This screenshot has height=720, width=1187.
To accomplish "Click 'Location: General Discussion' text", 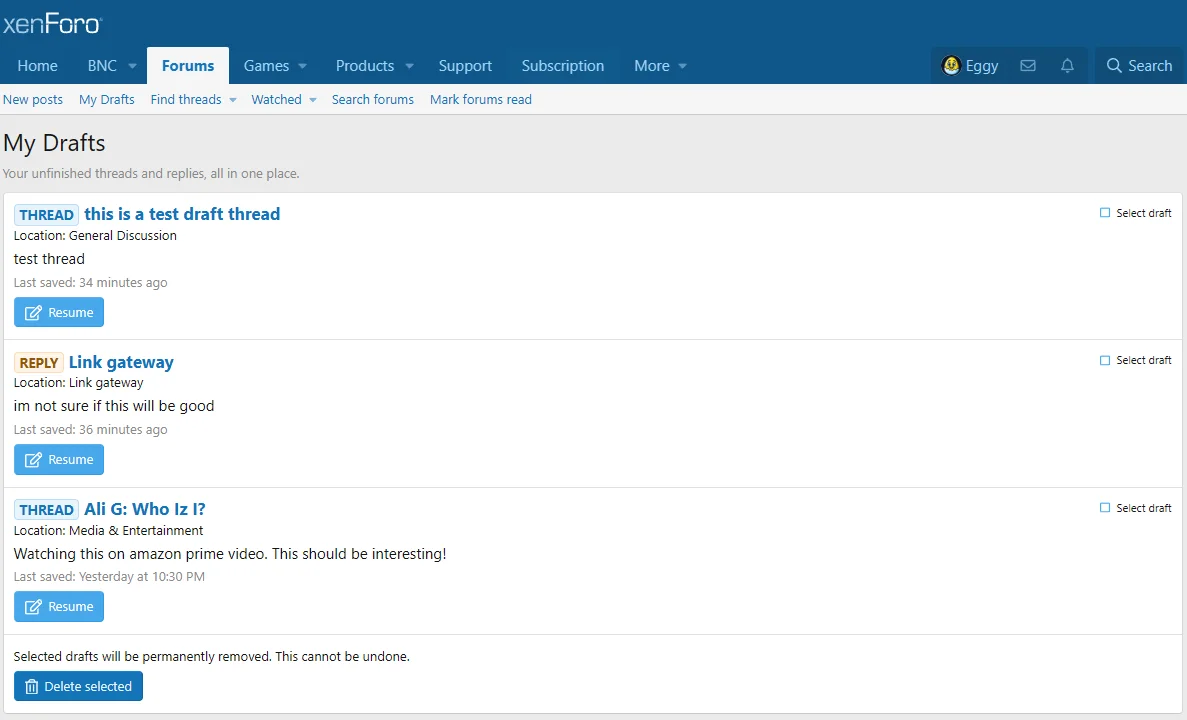I will click(95, 235).
